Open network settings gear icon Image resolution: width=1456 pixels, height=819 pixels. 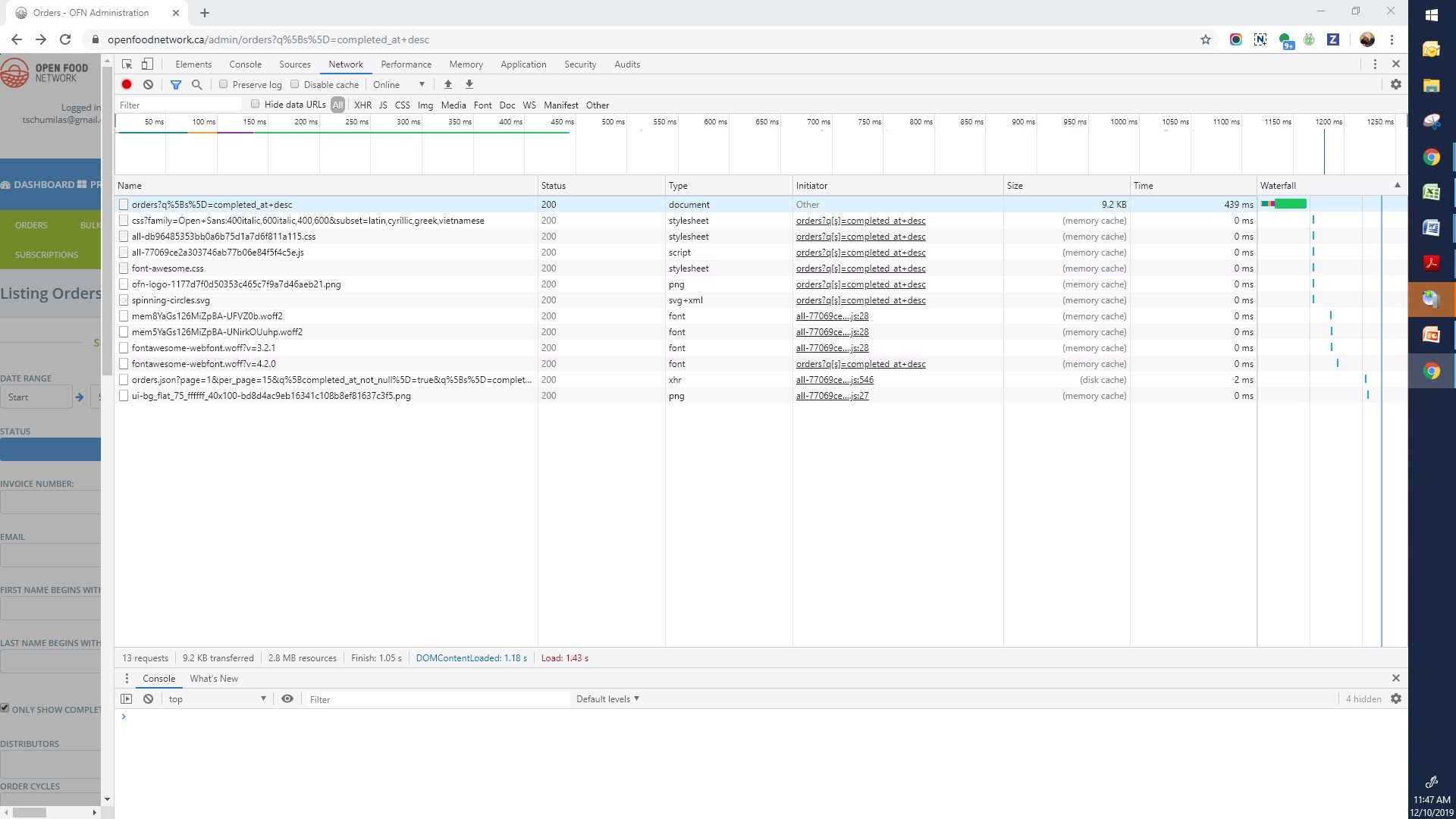tap(1396, 84)
